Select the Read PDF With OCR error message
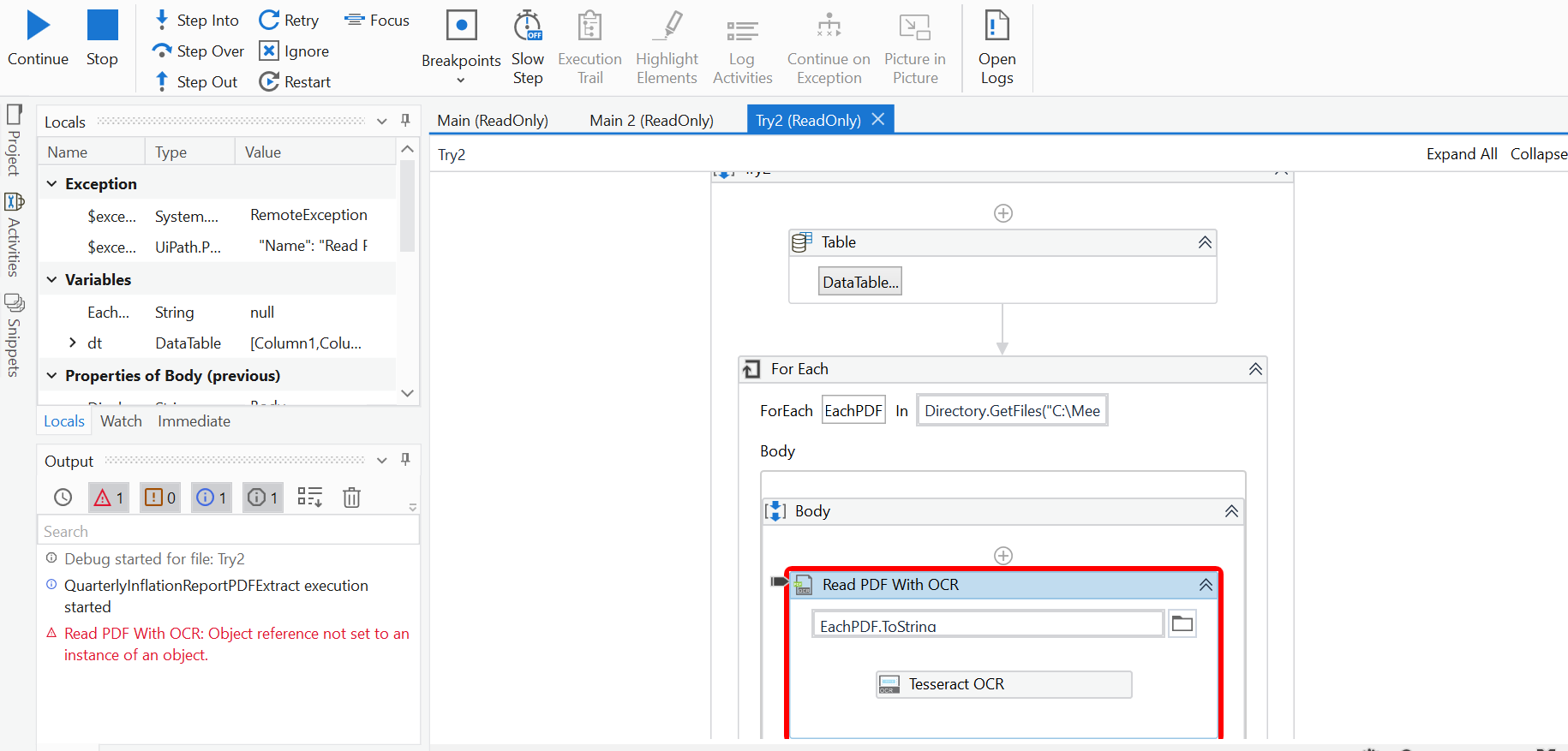The image size is (1568, 751). point(236,644)
